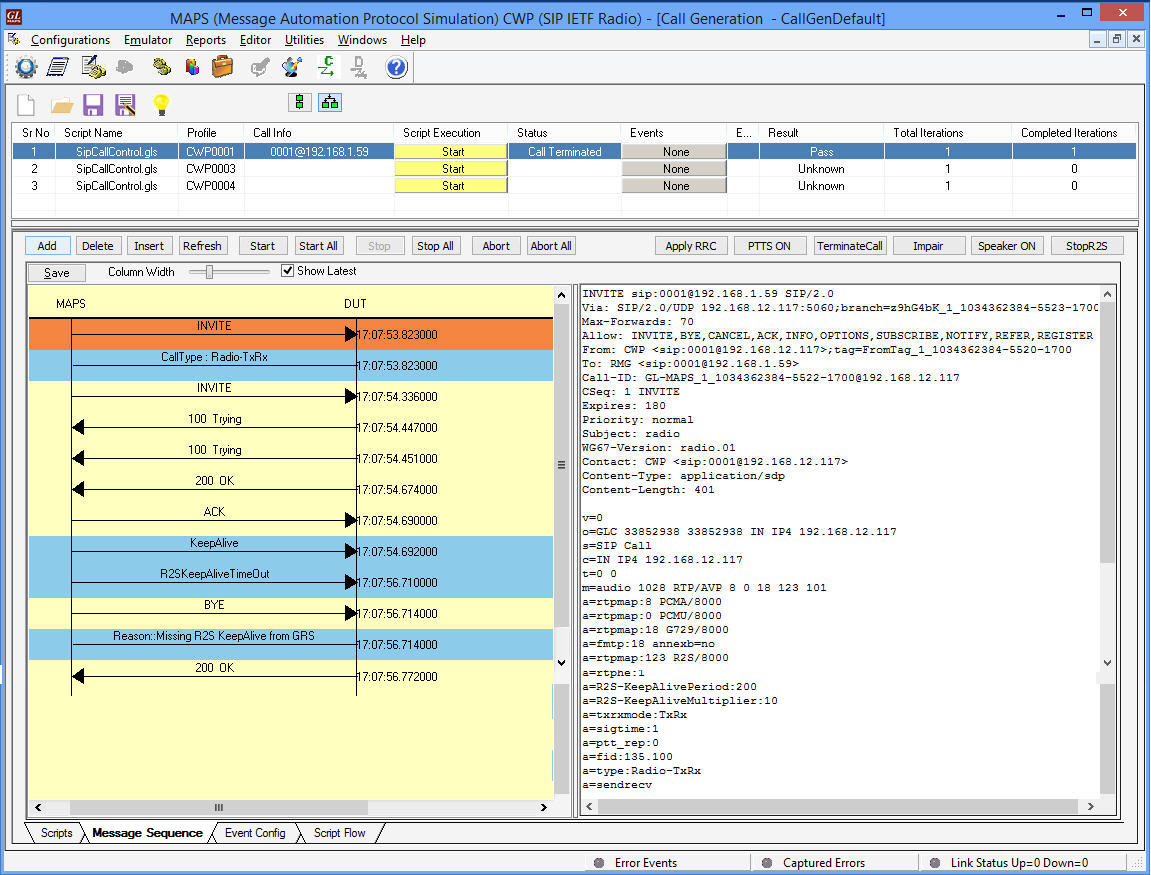Click the Apply RRC button

[691, 246]
